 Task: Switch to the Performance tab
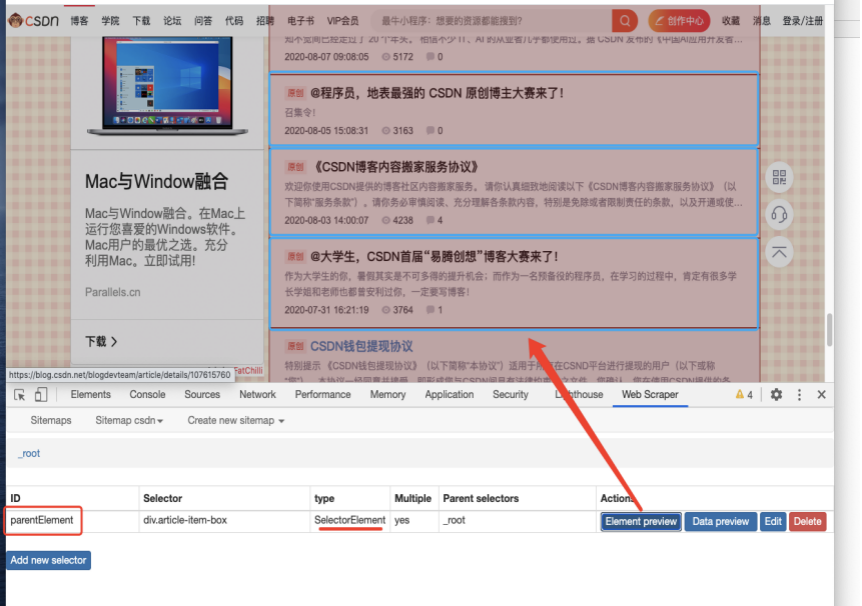pos(323,394)
